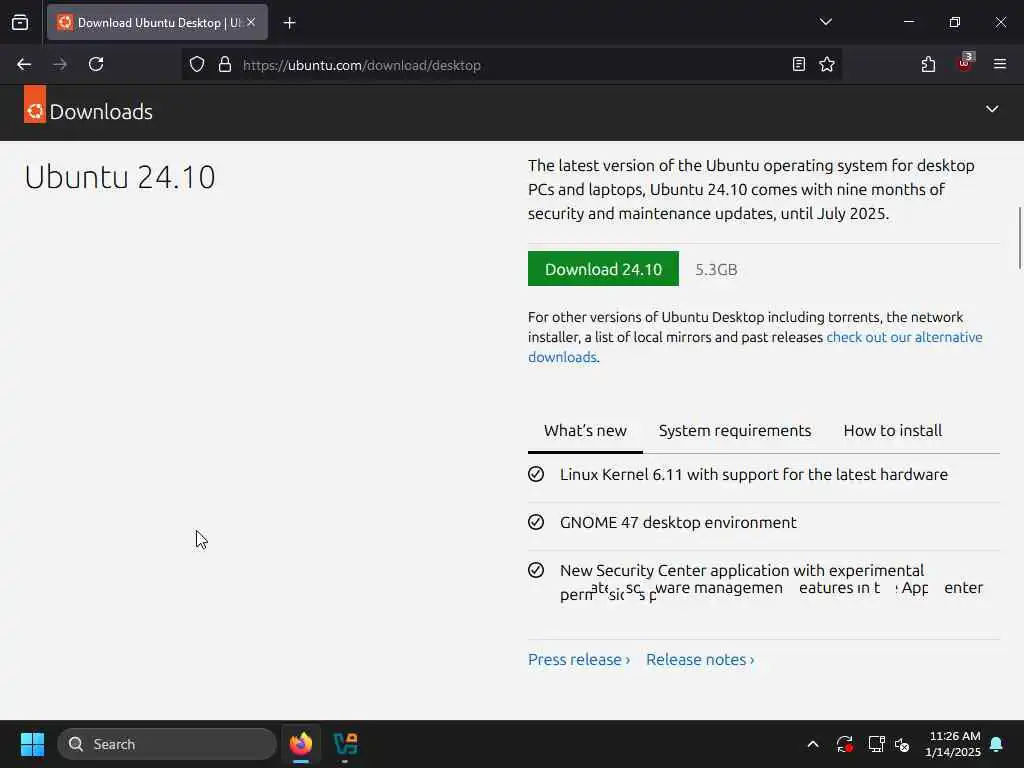Click the Ubuntu 24.10 heading
The height and width of the screenshot is (768, 1024).
coord(120,177)
